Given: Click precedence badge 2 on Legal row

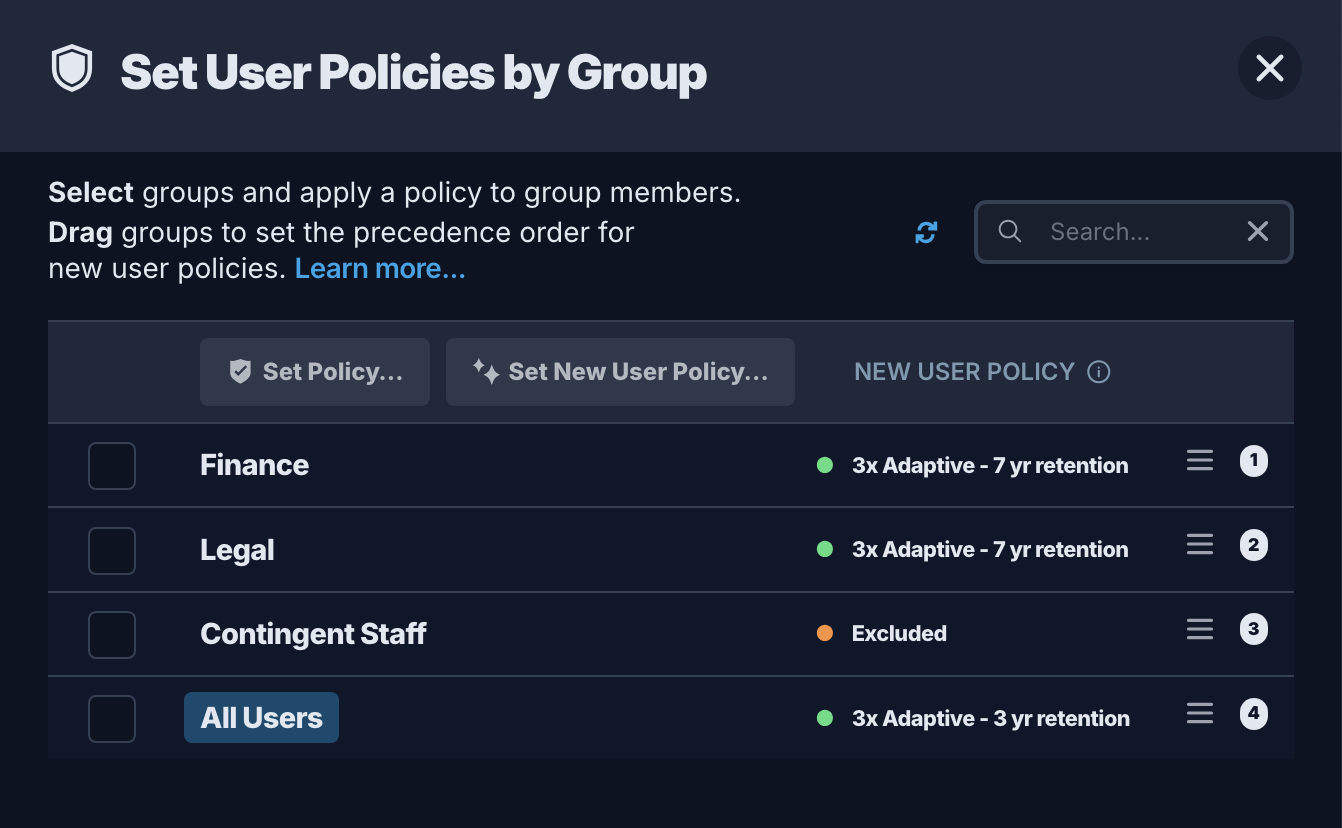Looking at the screenshot, I should 1253,545.
